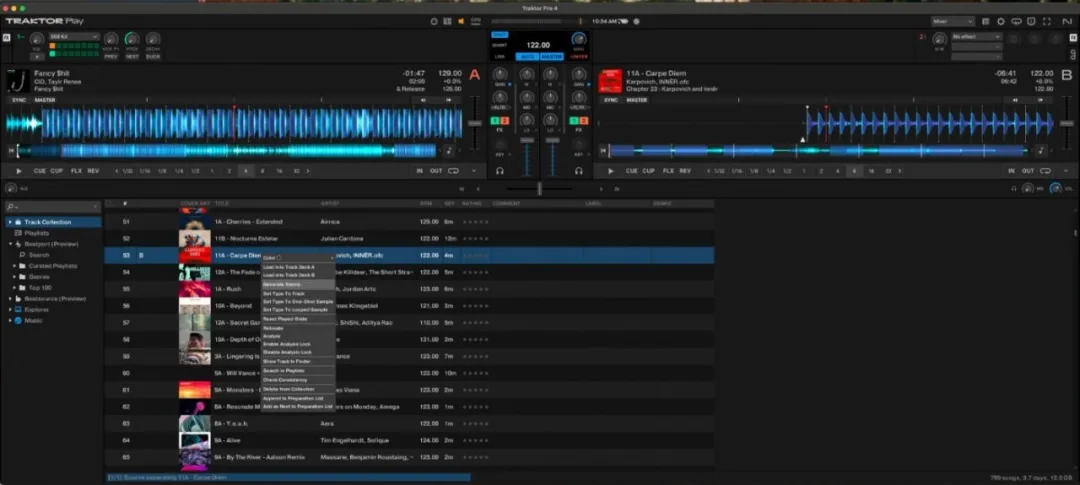Image resolution: width=1080 pixels, height=485 pixels.
Task: Open the kit selector dropdown in FX unit 1
Action: coord(74,37)
